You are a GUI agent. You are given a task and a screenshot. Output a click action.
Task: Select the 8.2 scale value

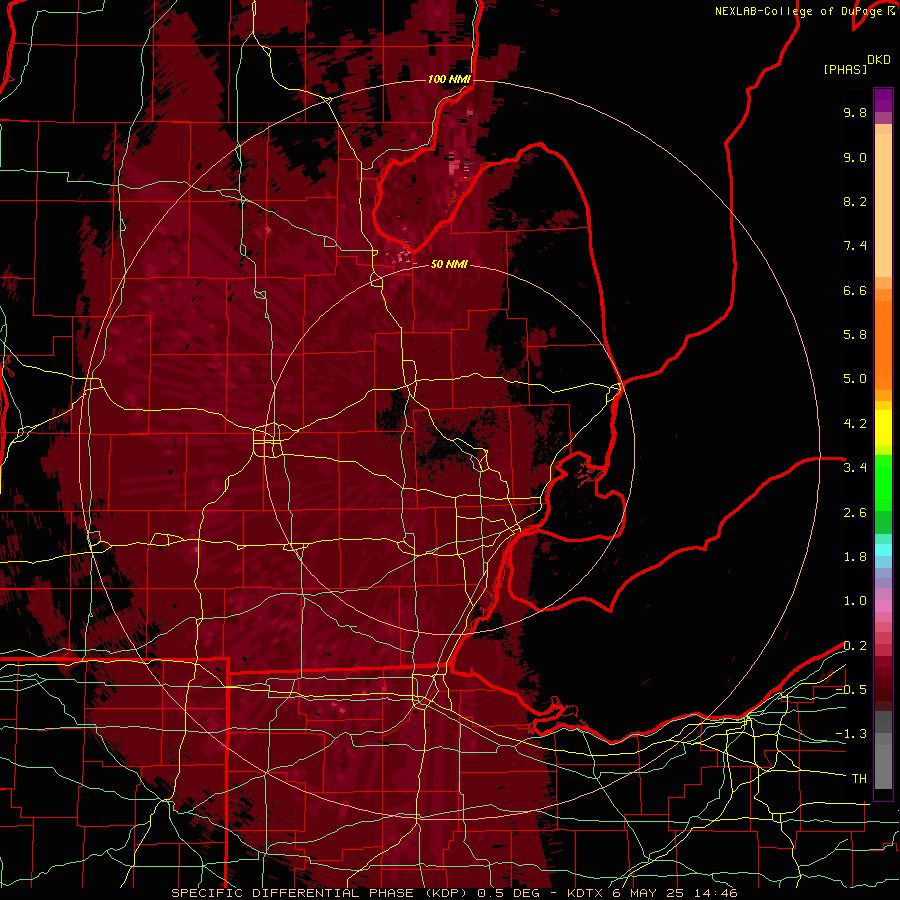pos(855,201)
